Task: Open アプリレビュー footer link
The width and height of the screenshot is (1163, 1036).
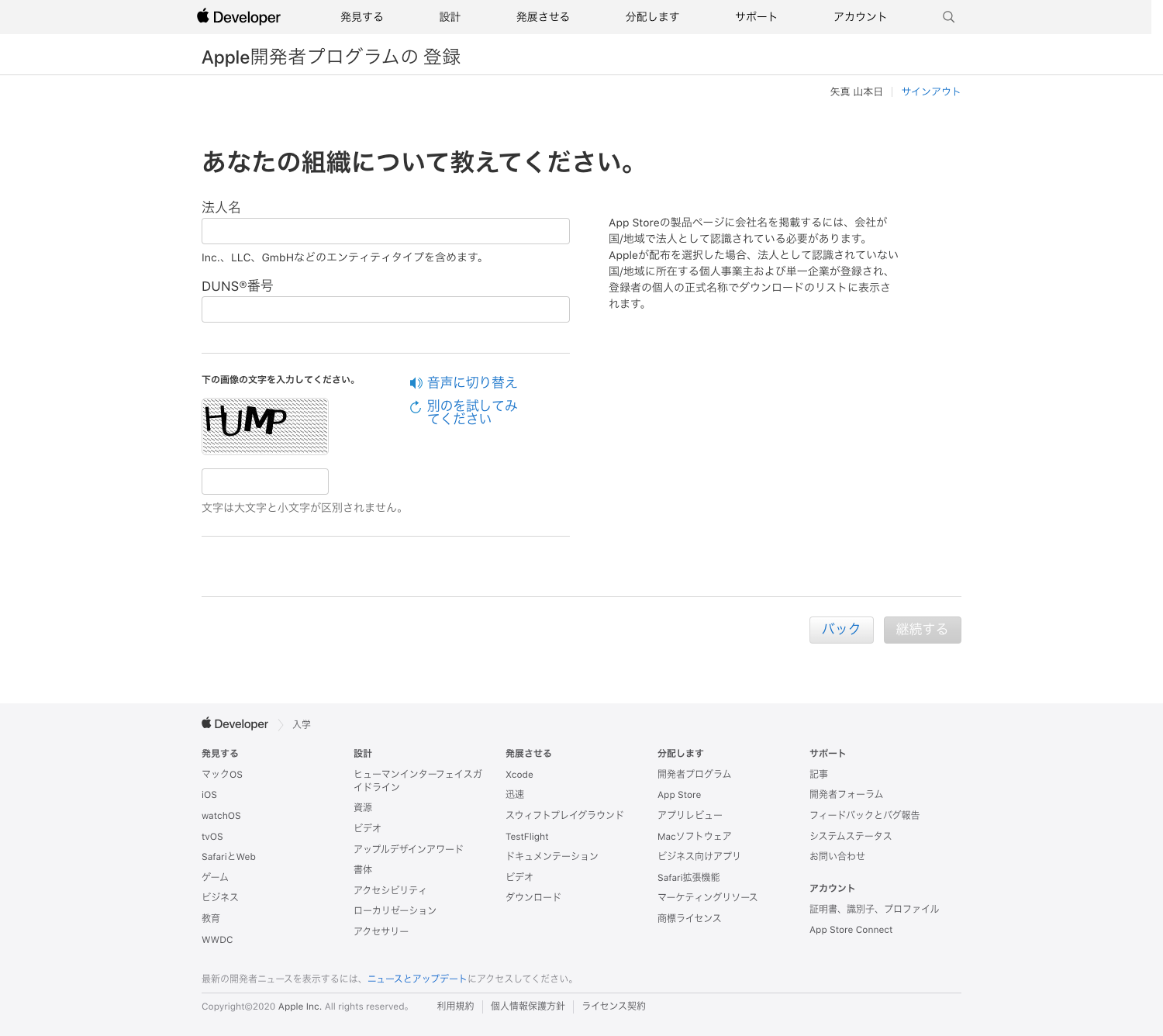Action: point(690,815)
